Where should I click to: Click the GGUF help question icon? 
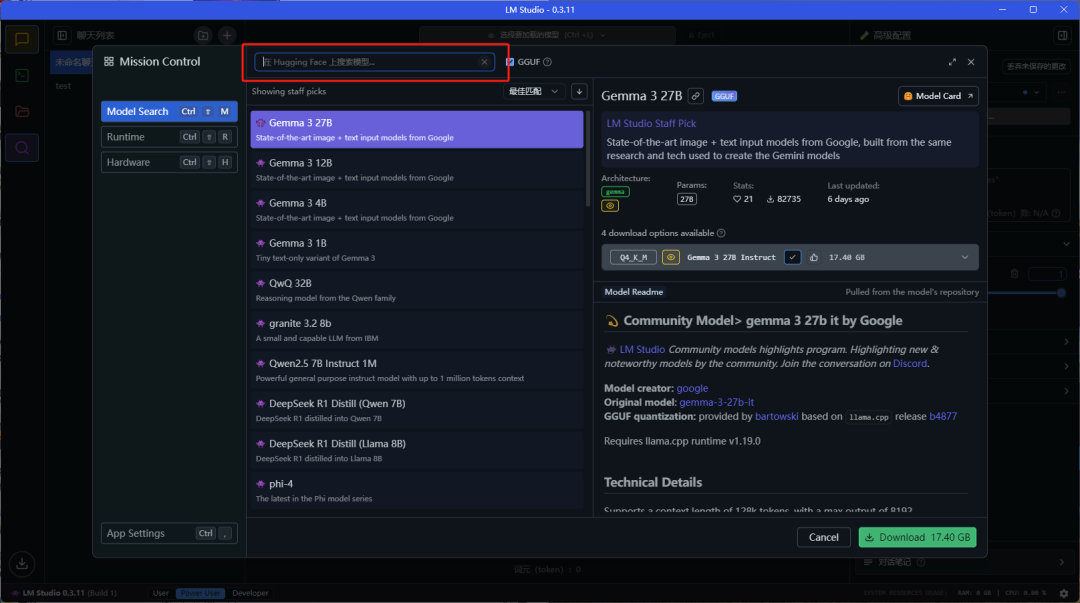(x=548, y=62)
